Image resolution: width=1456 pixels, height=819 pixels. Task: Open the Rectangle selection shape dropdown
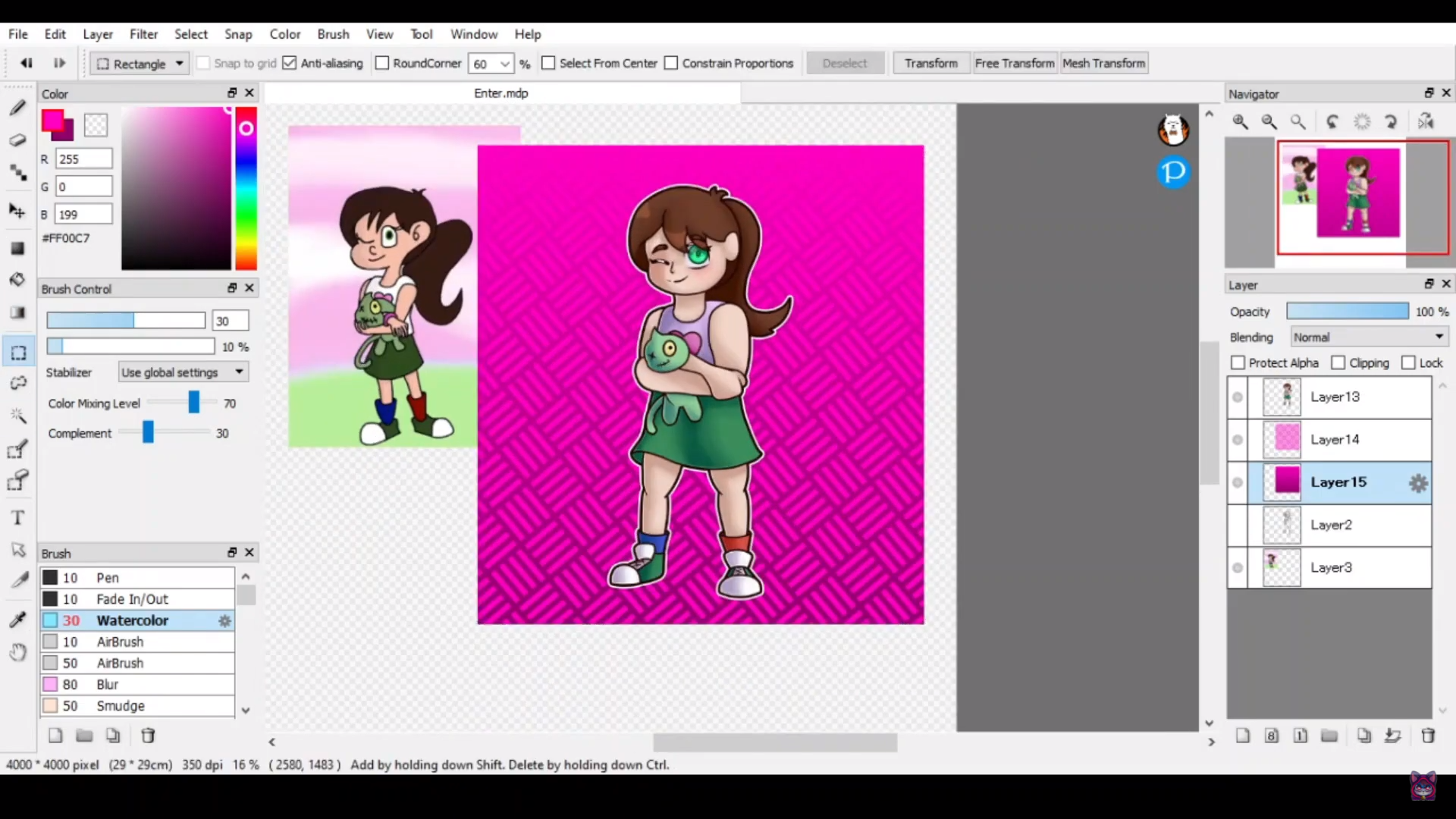pos(140,64)
